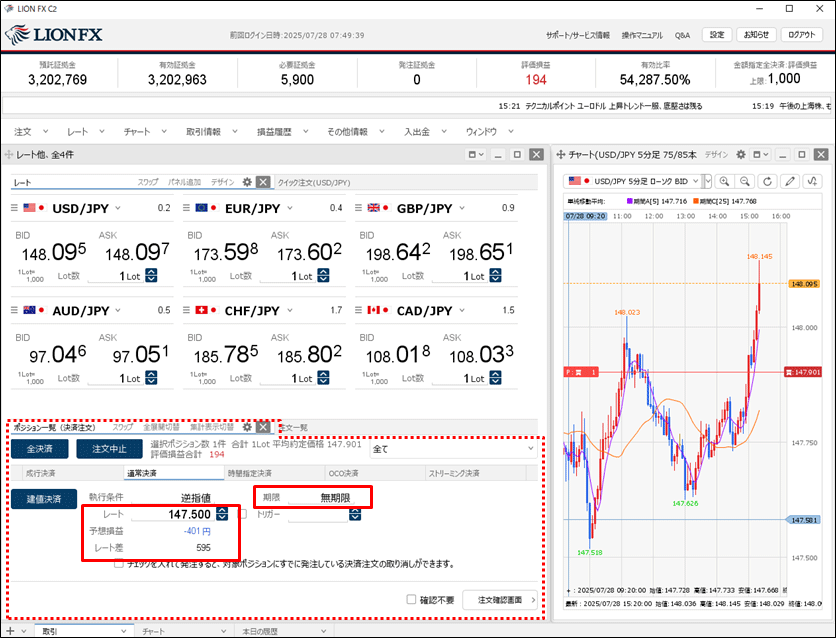Screen dimensions: 836x638
Task: Click the add indicator icon in chart toolbar
Action: pyautogui.click(x=812, y=181)
